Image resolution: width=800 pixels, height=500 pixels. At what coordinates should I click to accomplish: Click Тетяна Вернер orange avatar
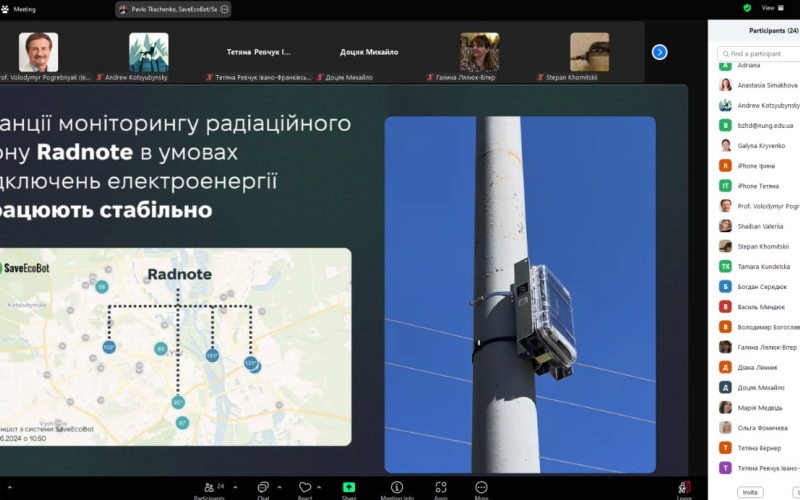[726, 448]
